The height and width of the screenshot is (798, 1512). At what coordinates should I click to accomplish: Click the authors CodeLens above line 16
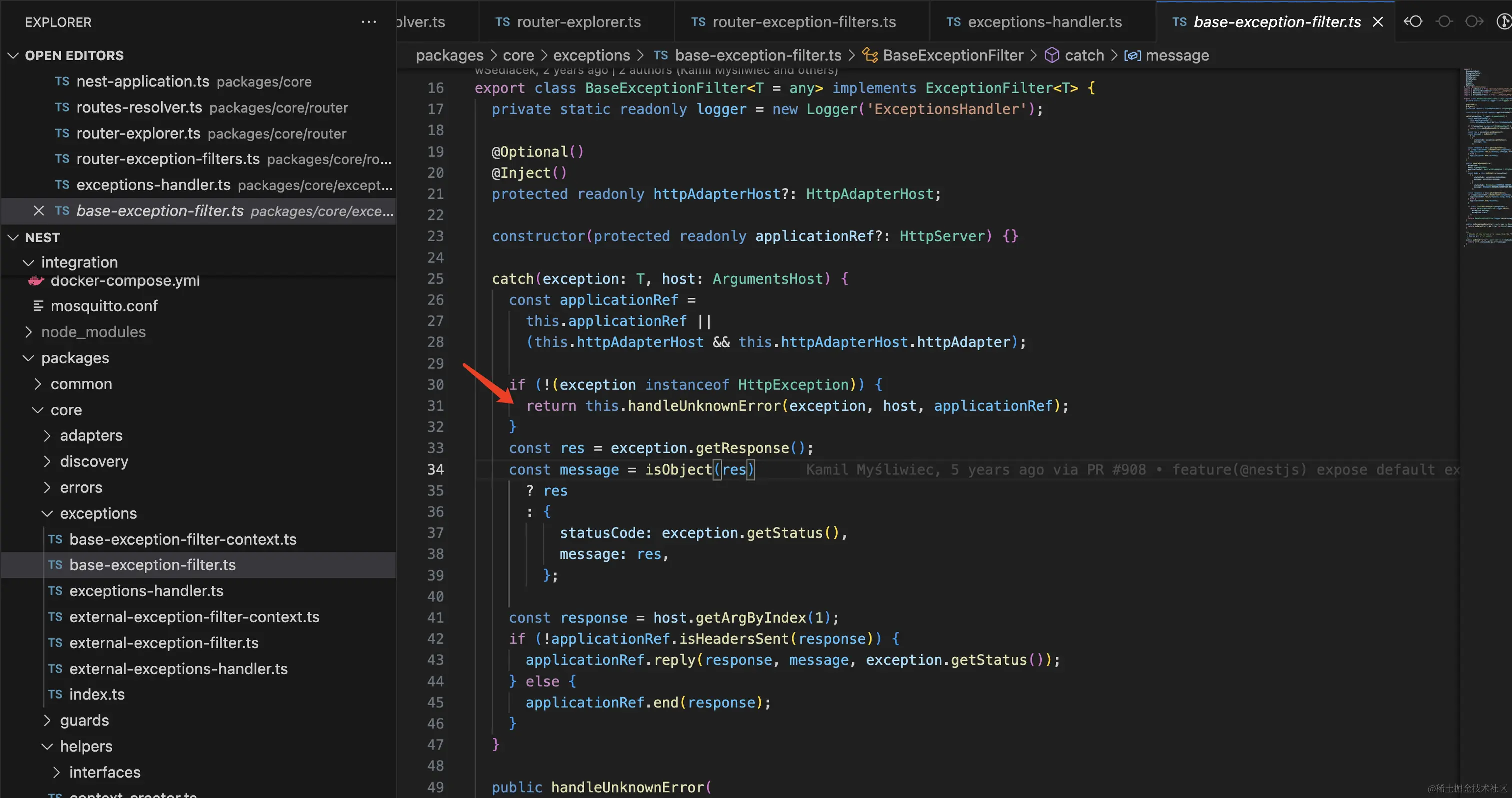click(x=656, y=71)
